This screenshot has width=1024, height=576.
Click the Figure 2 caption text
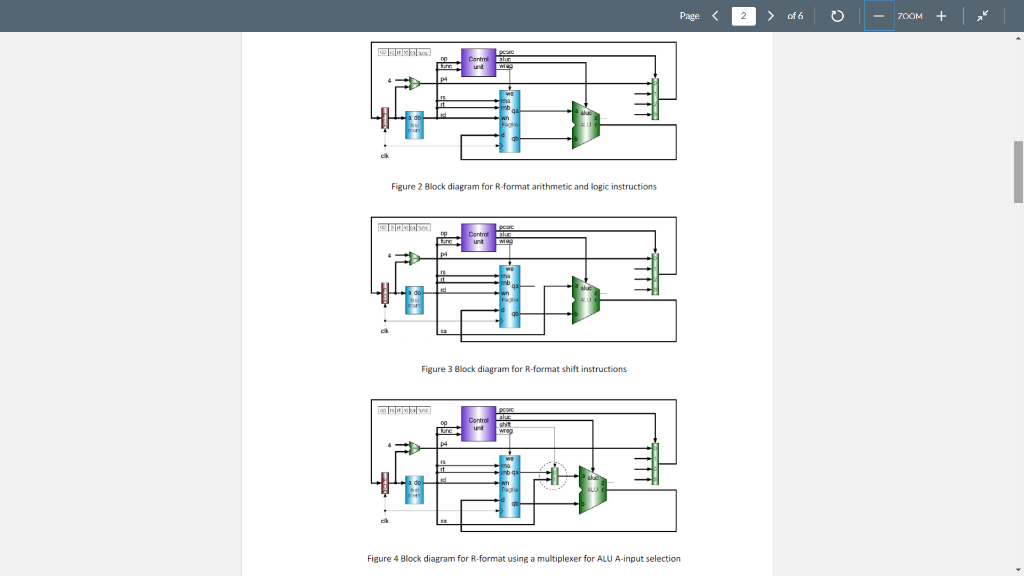click(523, 186)
